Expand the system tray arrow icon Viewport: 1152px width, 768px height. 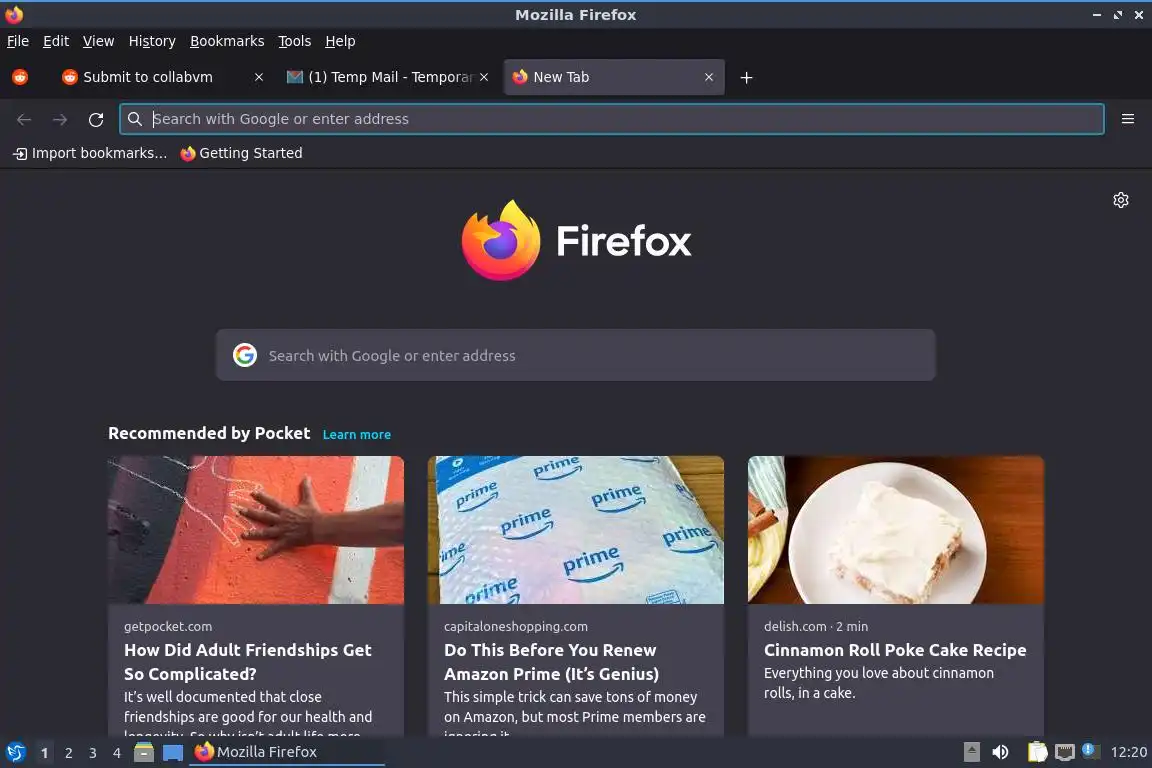[971, 752]
